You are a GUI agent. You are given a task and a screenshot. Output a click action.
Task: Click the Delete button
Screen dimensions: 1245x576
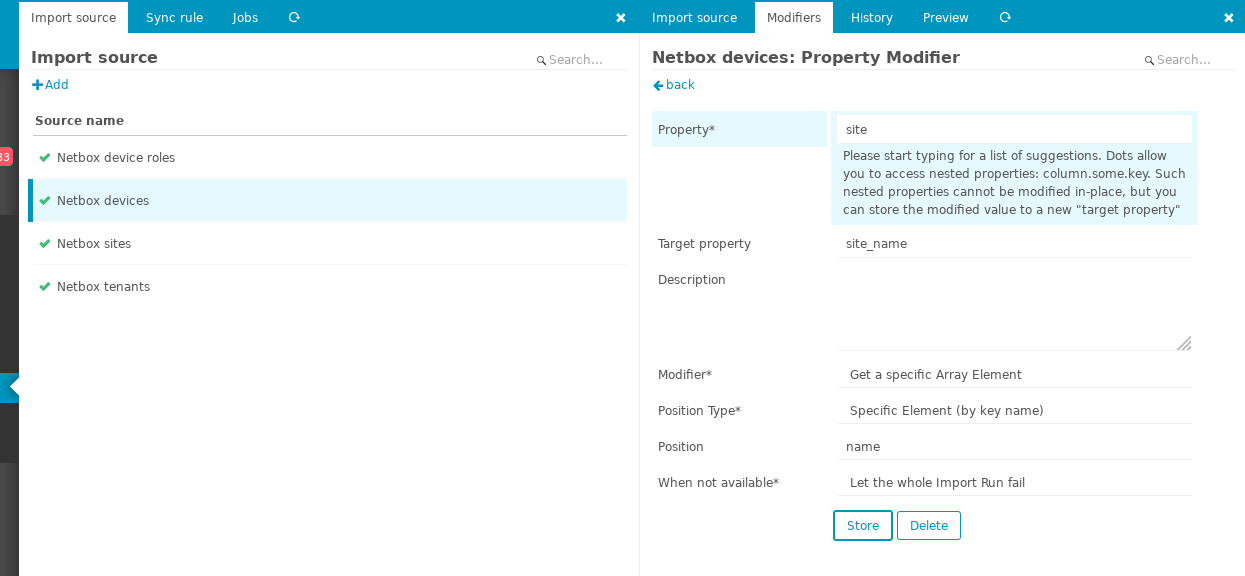coord(929,526)
